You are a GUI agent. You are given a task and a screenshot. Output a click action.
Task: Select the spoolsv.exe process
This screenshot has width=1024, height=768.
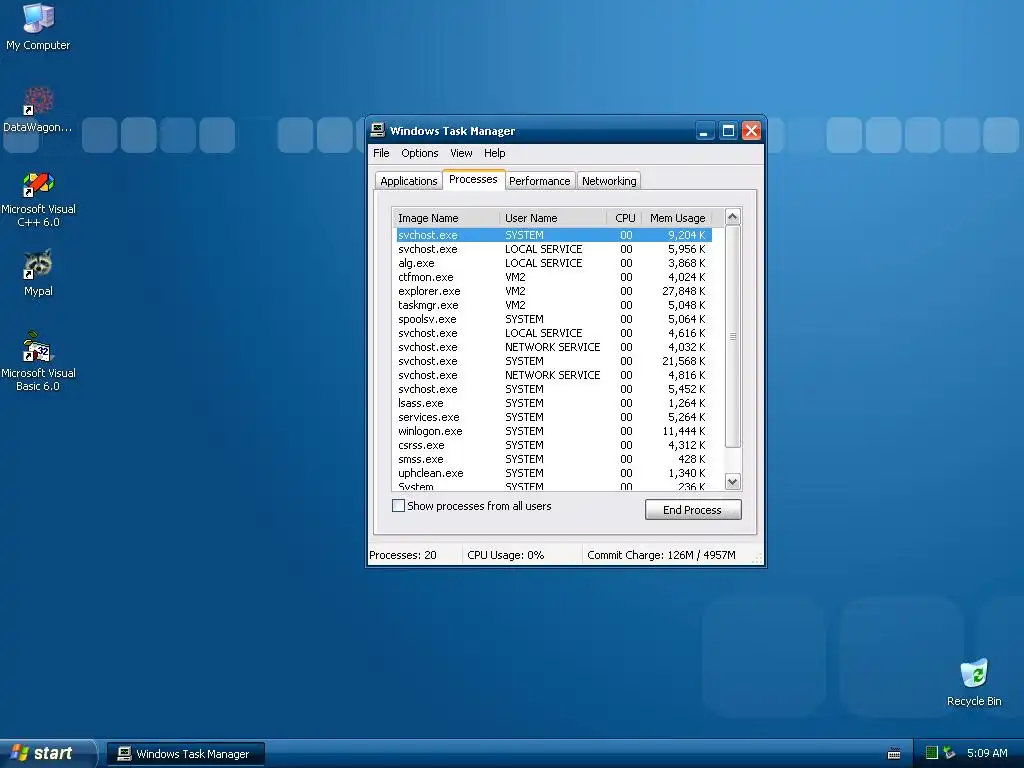click(554, 319)
